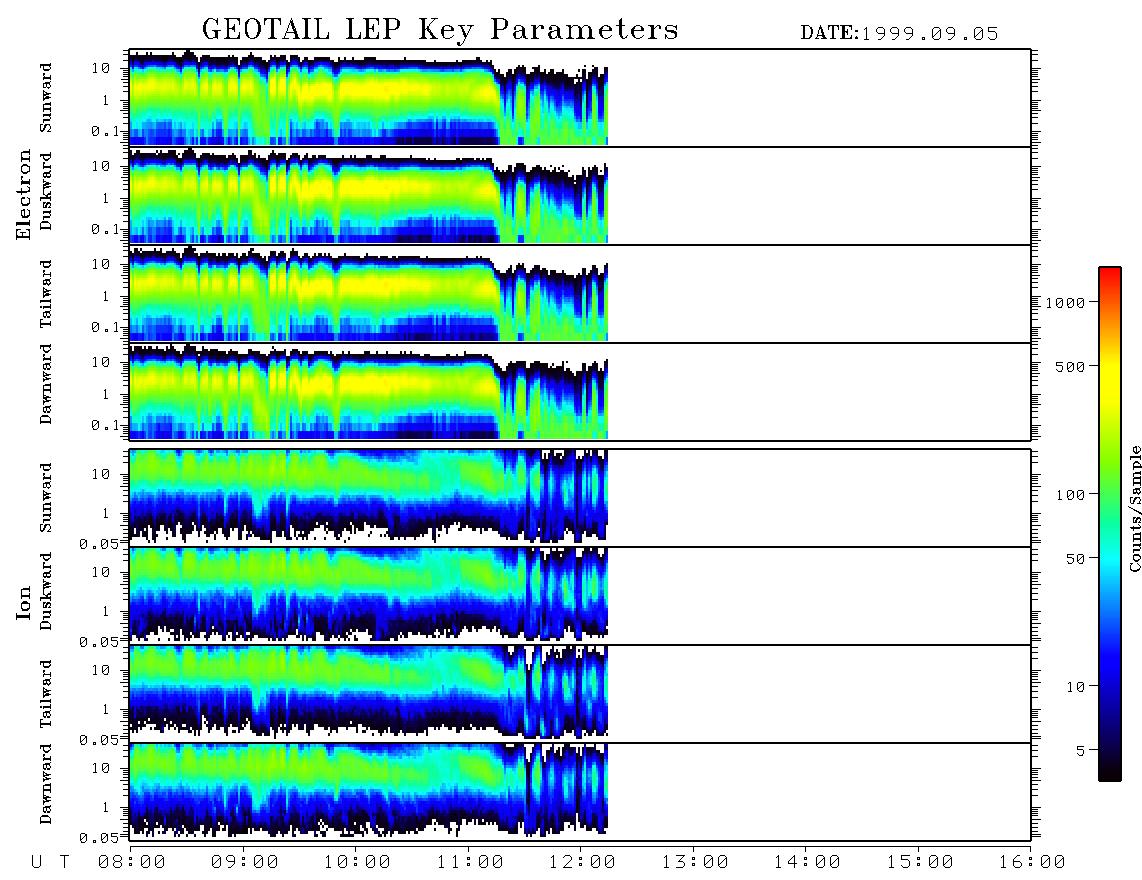The image size is (1142, 880).
Task: Click the 100 colorbar tick value
Action: (1070, 495)
